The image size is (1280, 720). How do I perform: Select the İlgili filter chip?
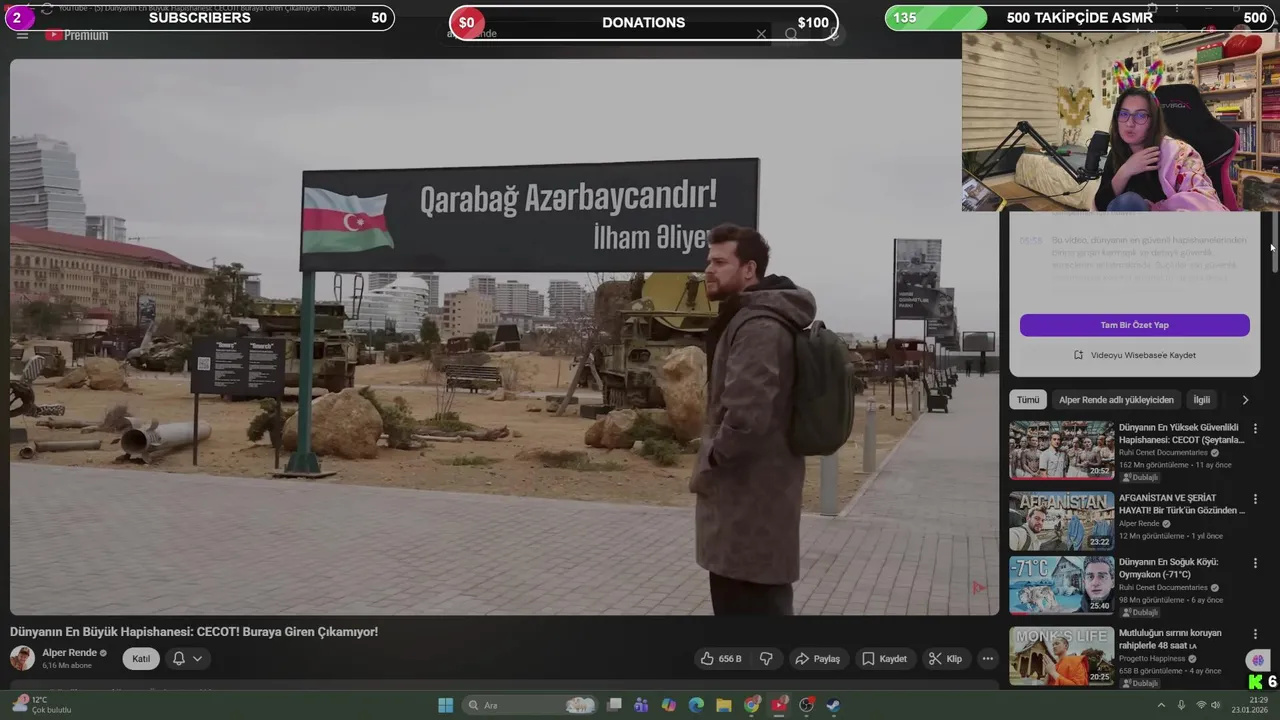(1201, 400)
